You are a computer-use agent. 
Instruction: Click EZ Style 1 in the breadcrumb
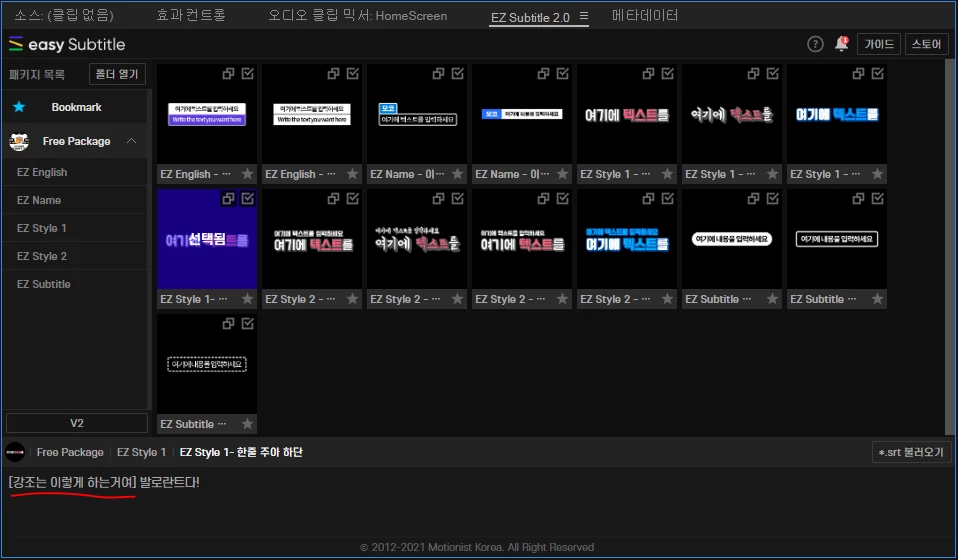click(x=141, y=453)
